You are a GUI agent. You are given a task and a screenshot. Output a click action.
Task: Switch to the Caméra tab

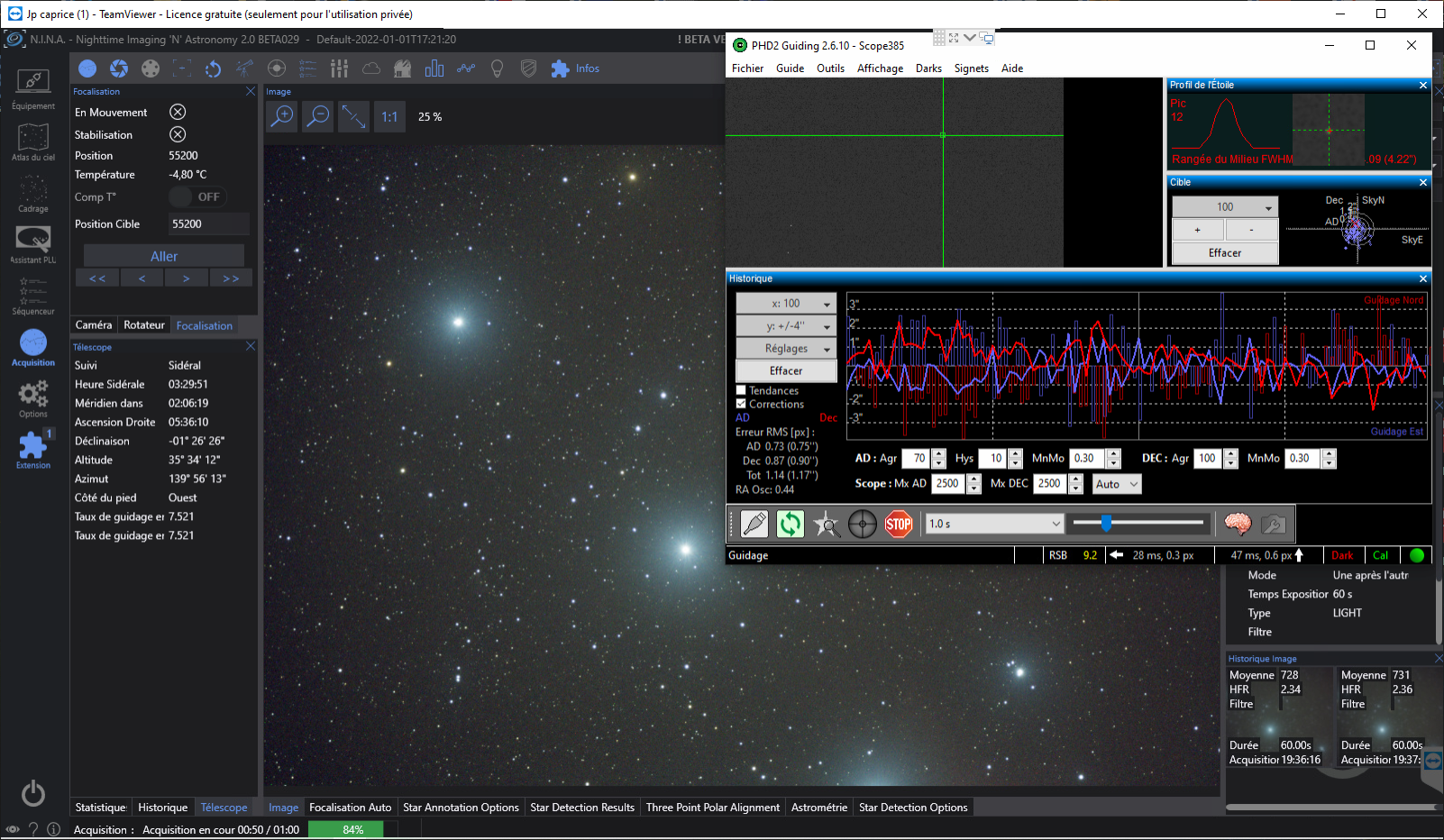tap(94, 325)
